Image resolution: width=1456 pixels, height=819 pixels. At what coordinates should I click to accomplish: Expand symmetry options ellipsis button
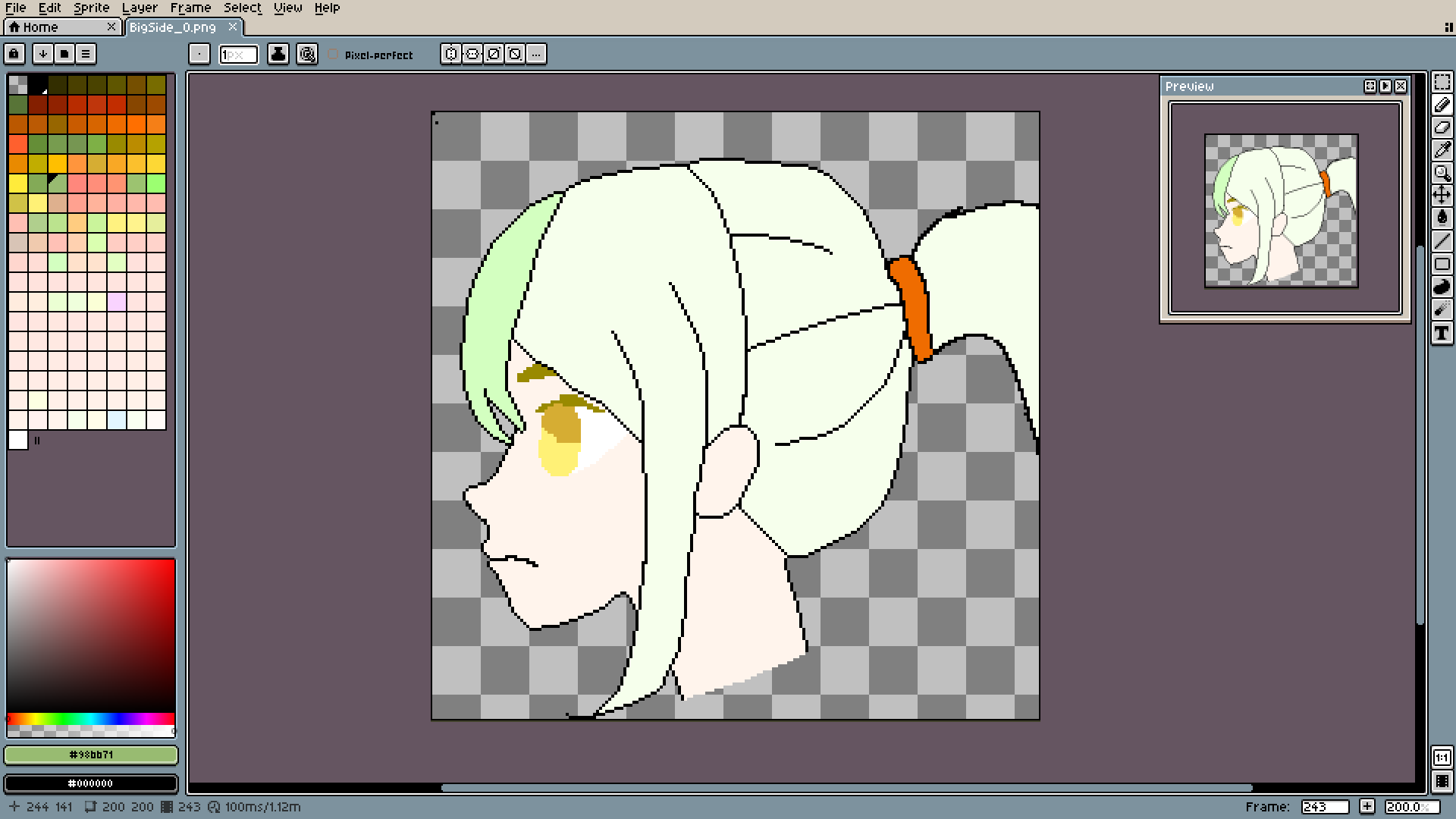click(x=536, y=54)
